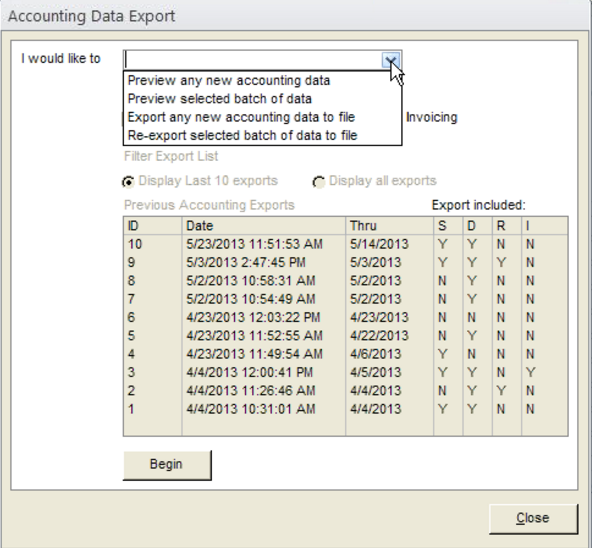
Task: Click the S column header
Action: tap(448, 225)
